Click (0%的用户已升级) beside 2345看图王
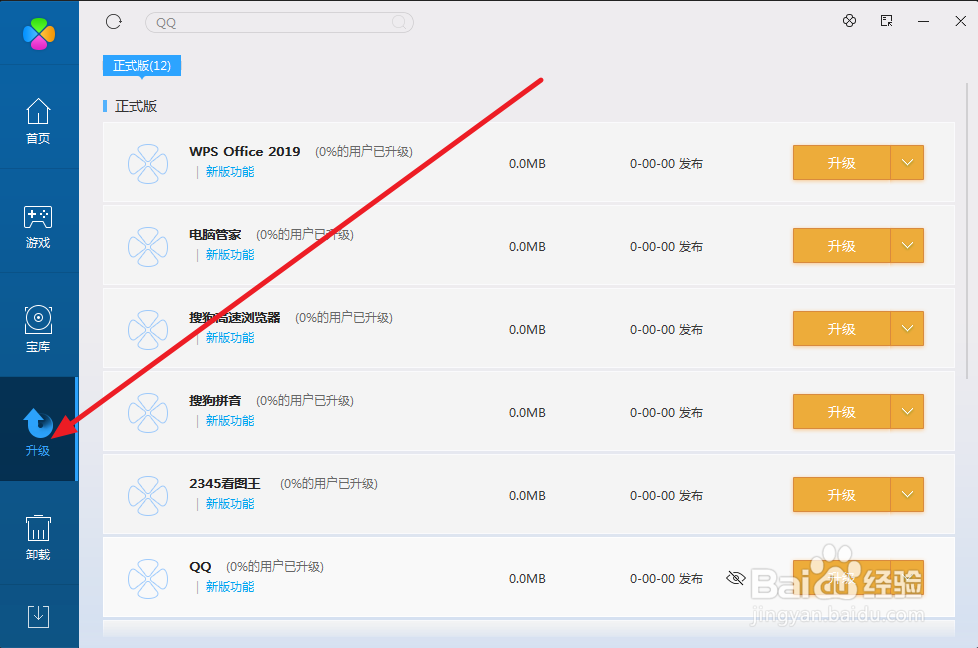Viewport: 978px width, 648px height. 329,483
